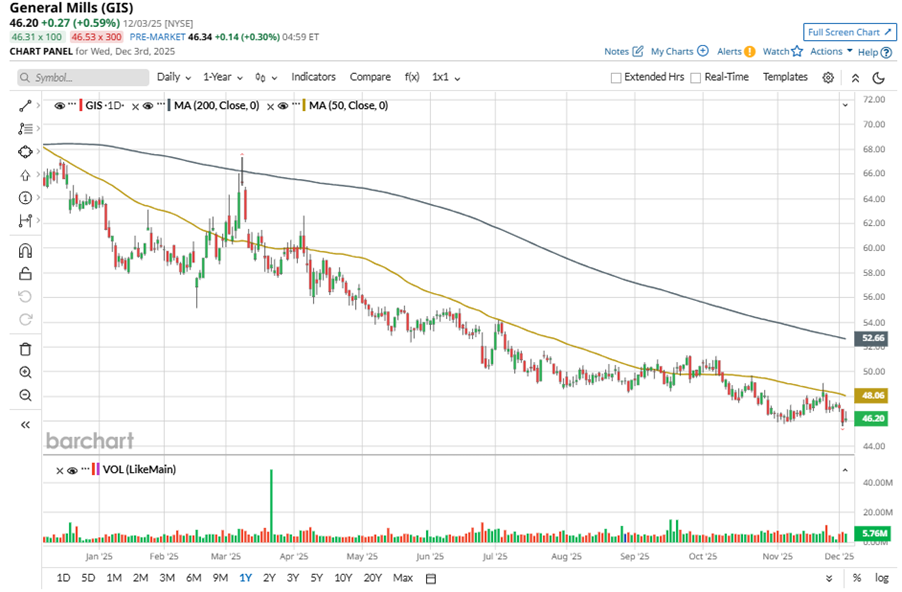Open Templates menu
The height and width of the screenshot is (592, 902).
coord(785,77)
